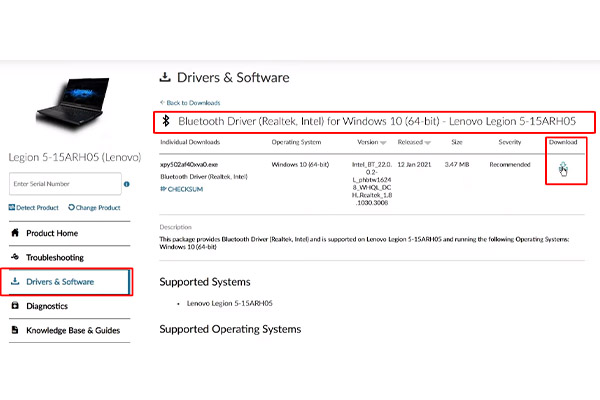Click the Intel_BT_22.0 version text
This screenshot has width=600, height=400.
pos(372,165)
